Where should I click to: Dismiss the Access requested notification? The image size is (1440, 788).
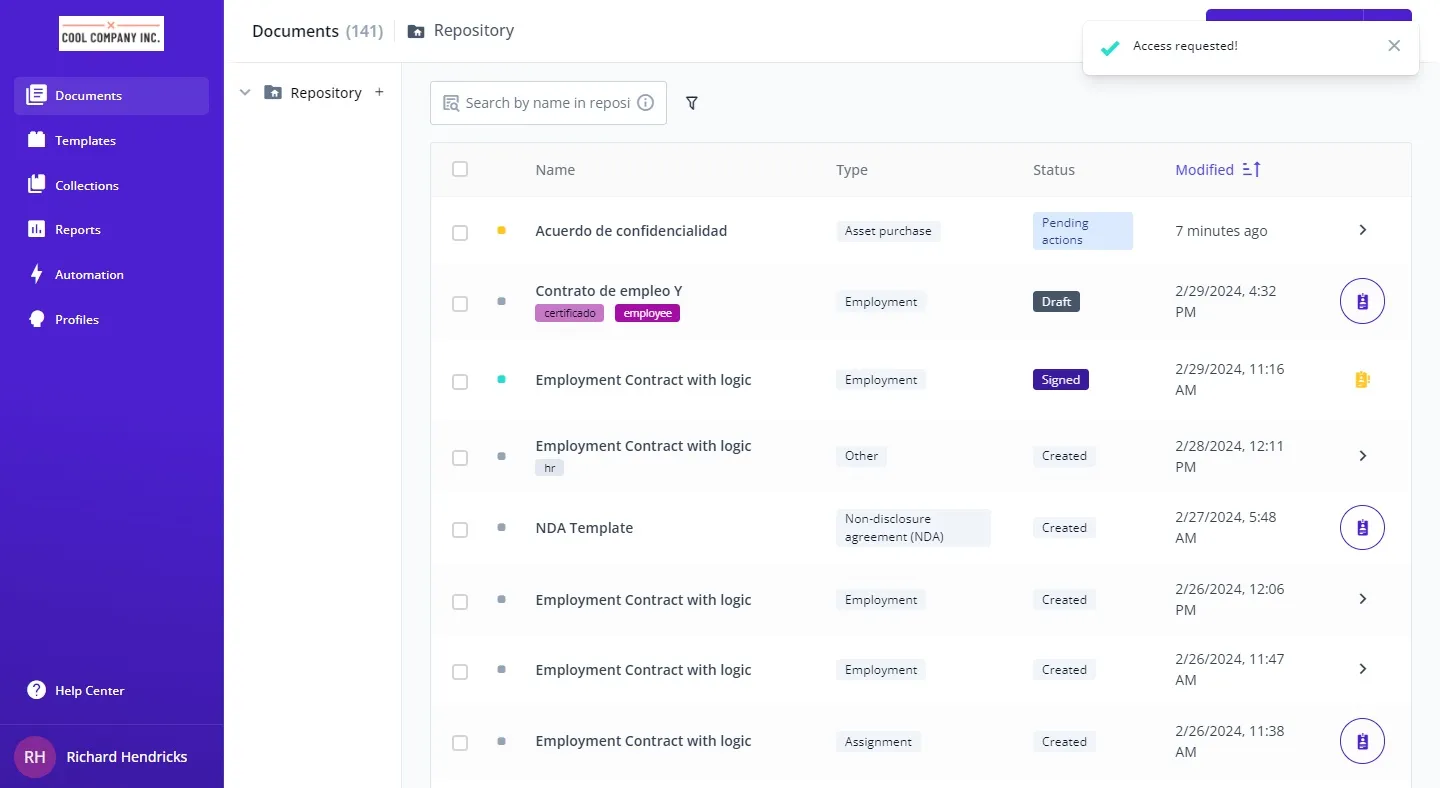1394,46
